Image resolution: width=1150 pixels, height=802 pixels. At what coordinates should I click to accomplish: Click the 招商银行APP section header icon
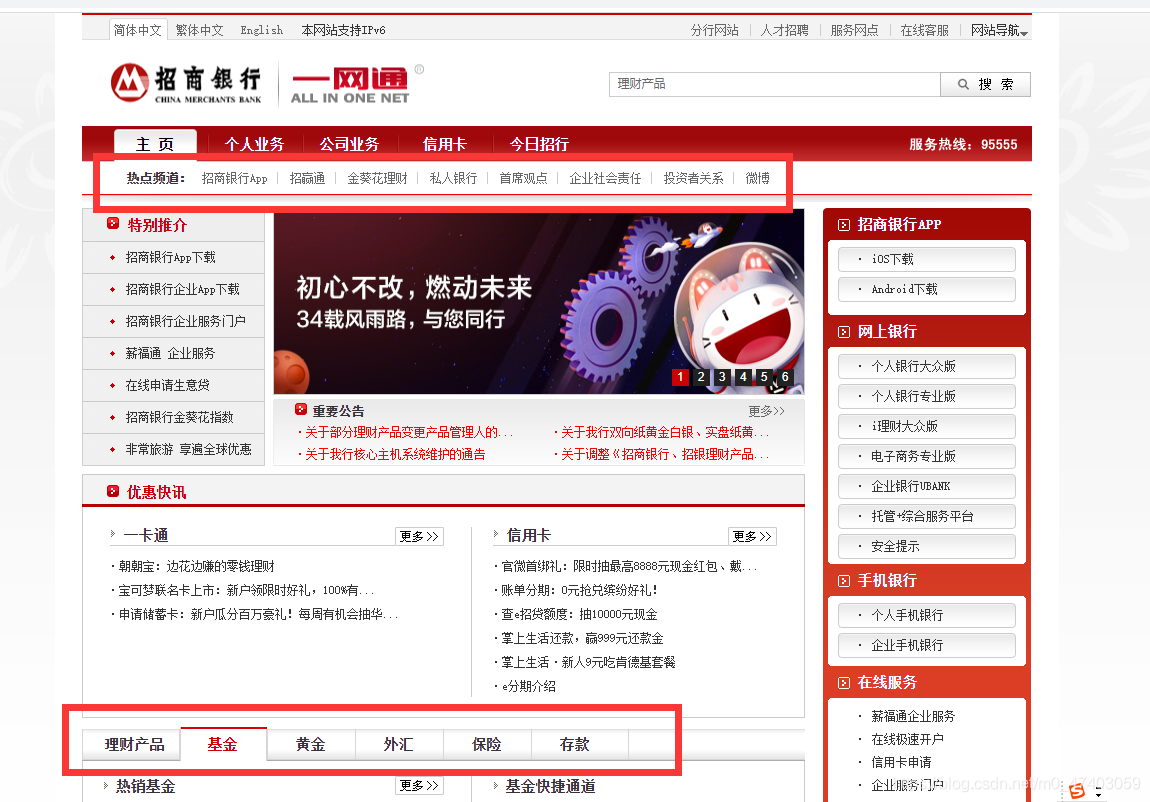tap(843, 225)
